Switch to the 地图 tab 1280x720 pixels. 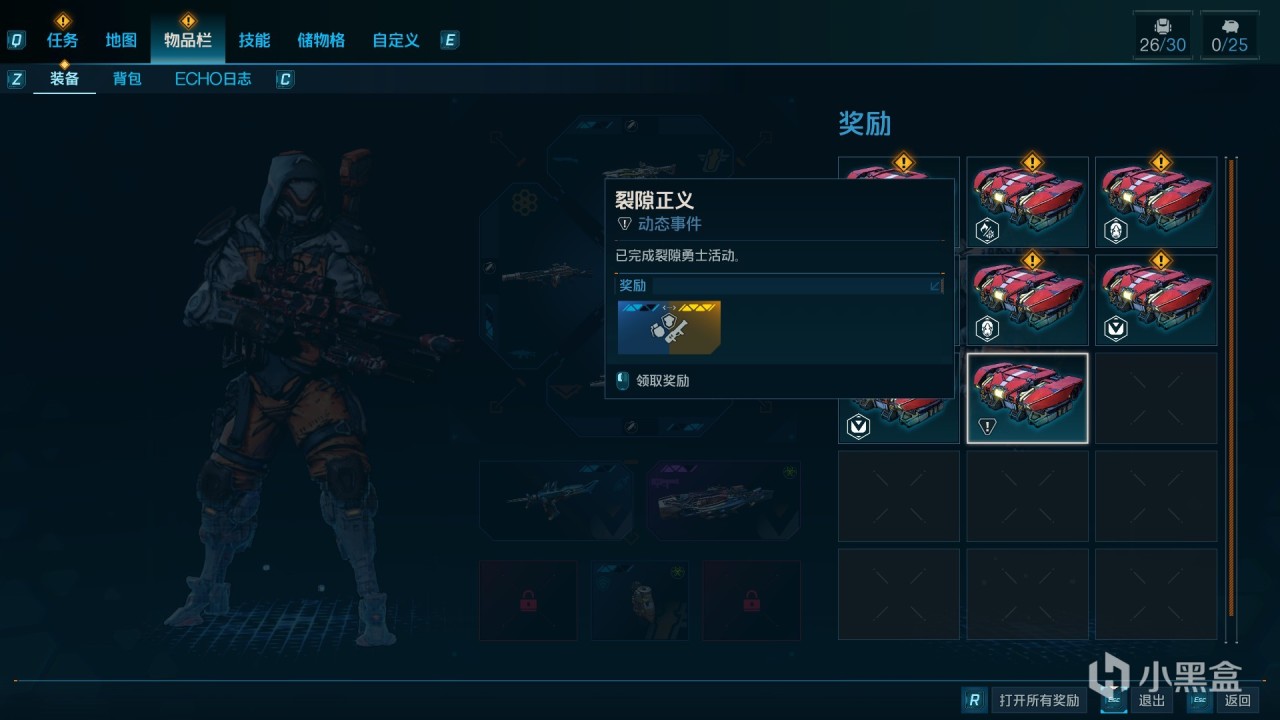coord(121,40)
